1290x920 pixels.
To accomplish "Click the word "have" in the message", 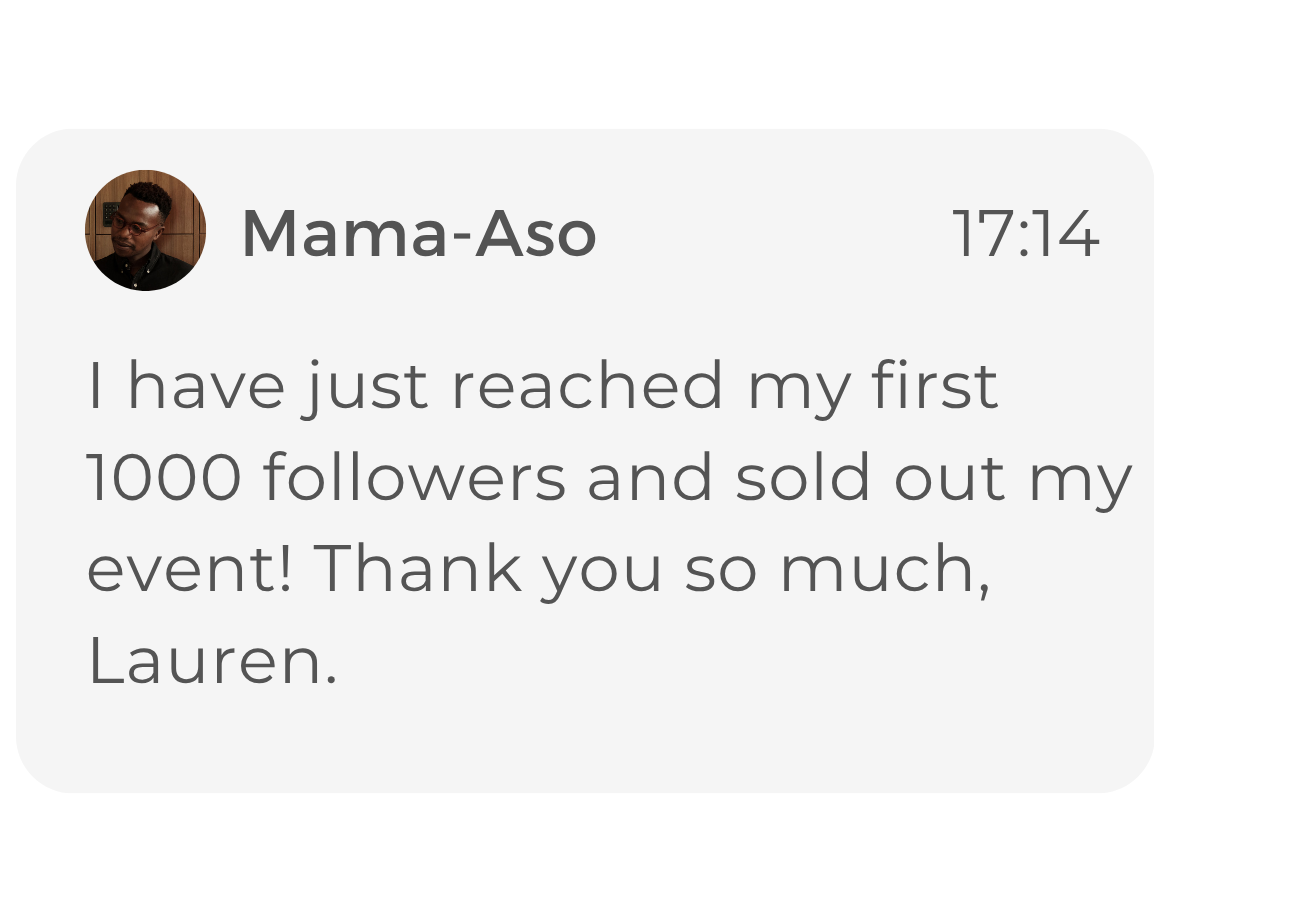I will click(206, 386).
